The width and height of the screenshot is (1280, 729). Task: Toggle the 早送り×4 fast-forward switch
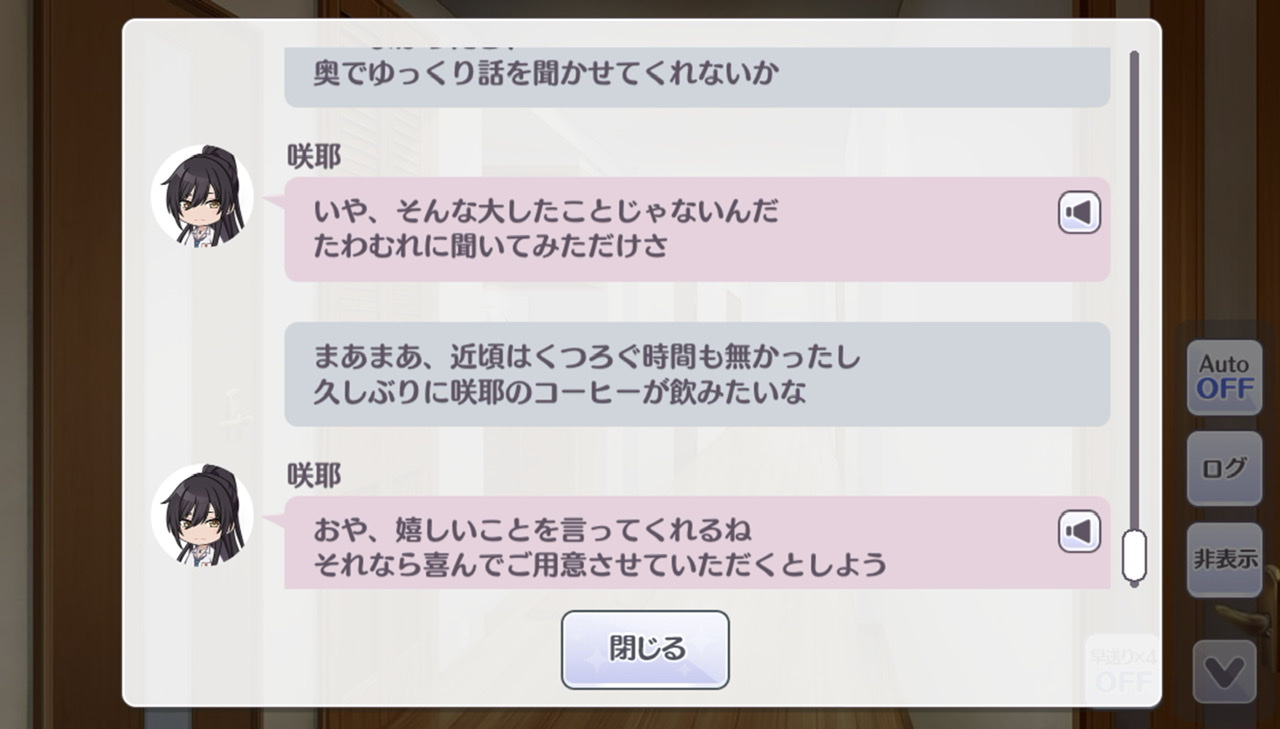[x=1122, y=668]
